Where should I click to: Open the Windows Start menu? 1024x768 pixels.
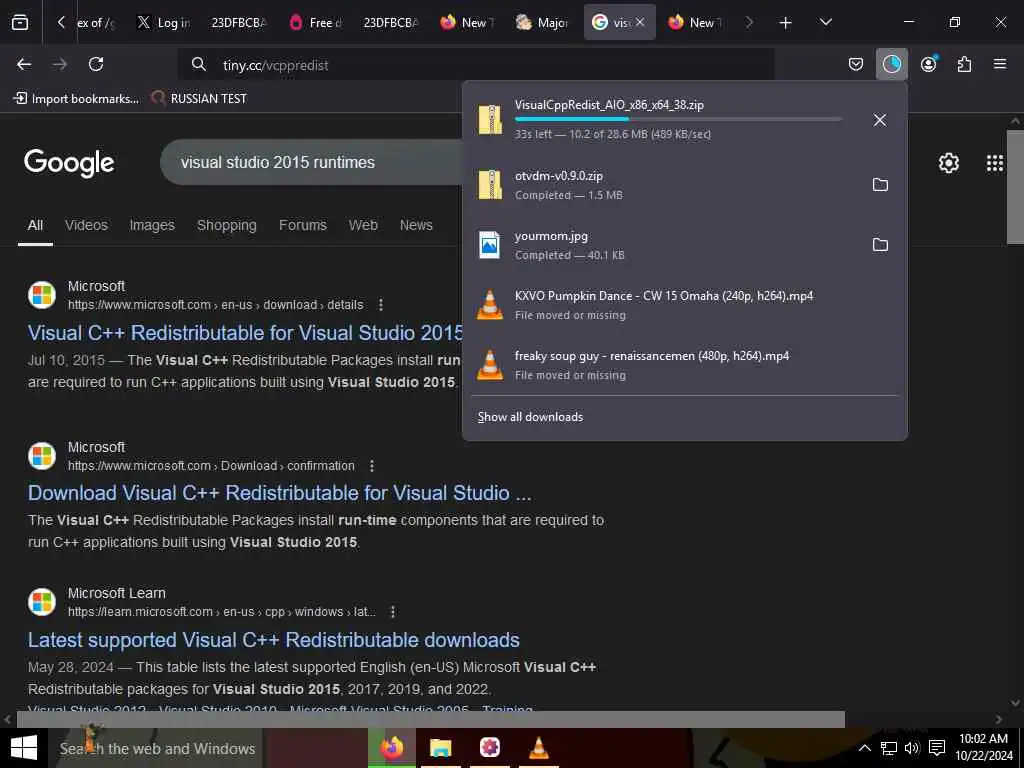[x=24, y=748]
